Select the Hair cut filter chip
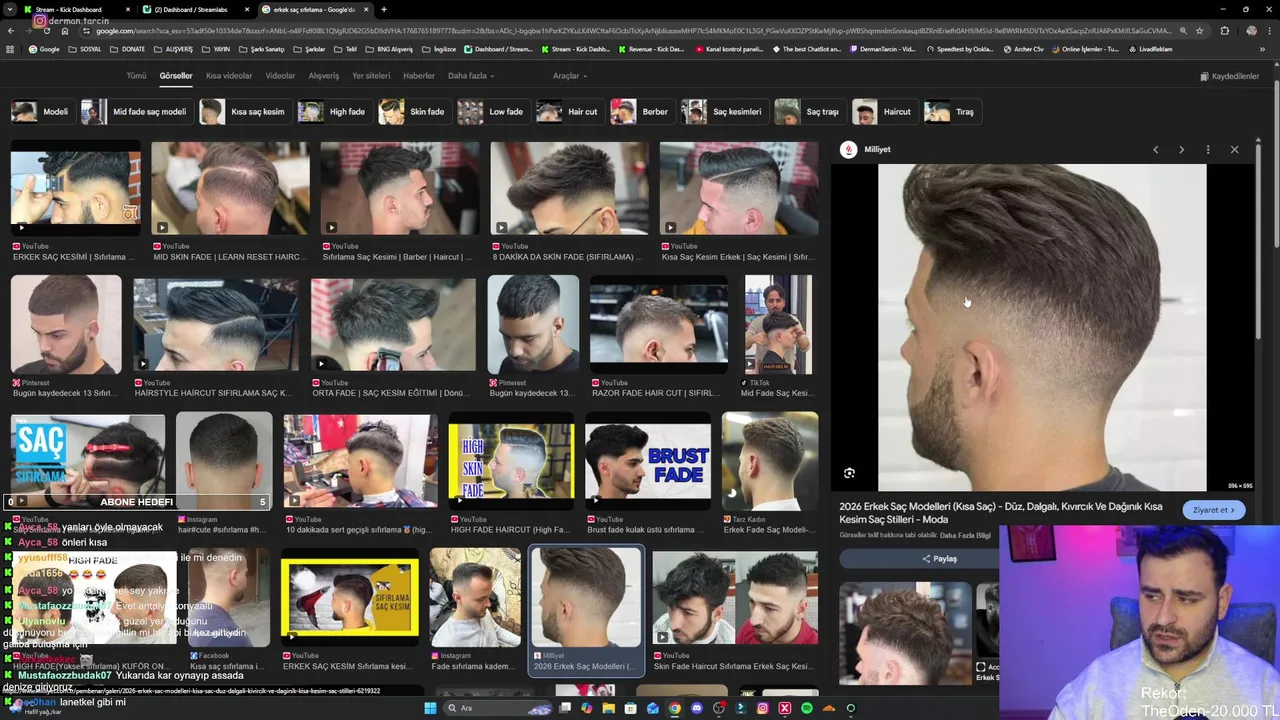The image size is (1280, 720). click(x=568, y=112)
